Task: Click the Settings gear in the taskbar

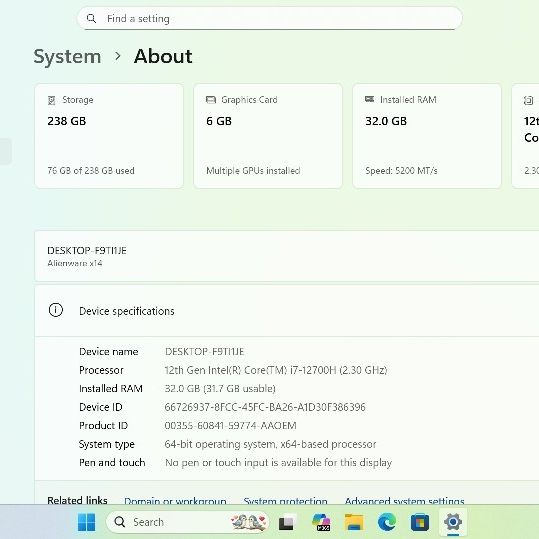Action: point(453,522)
